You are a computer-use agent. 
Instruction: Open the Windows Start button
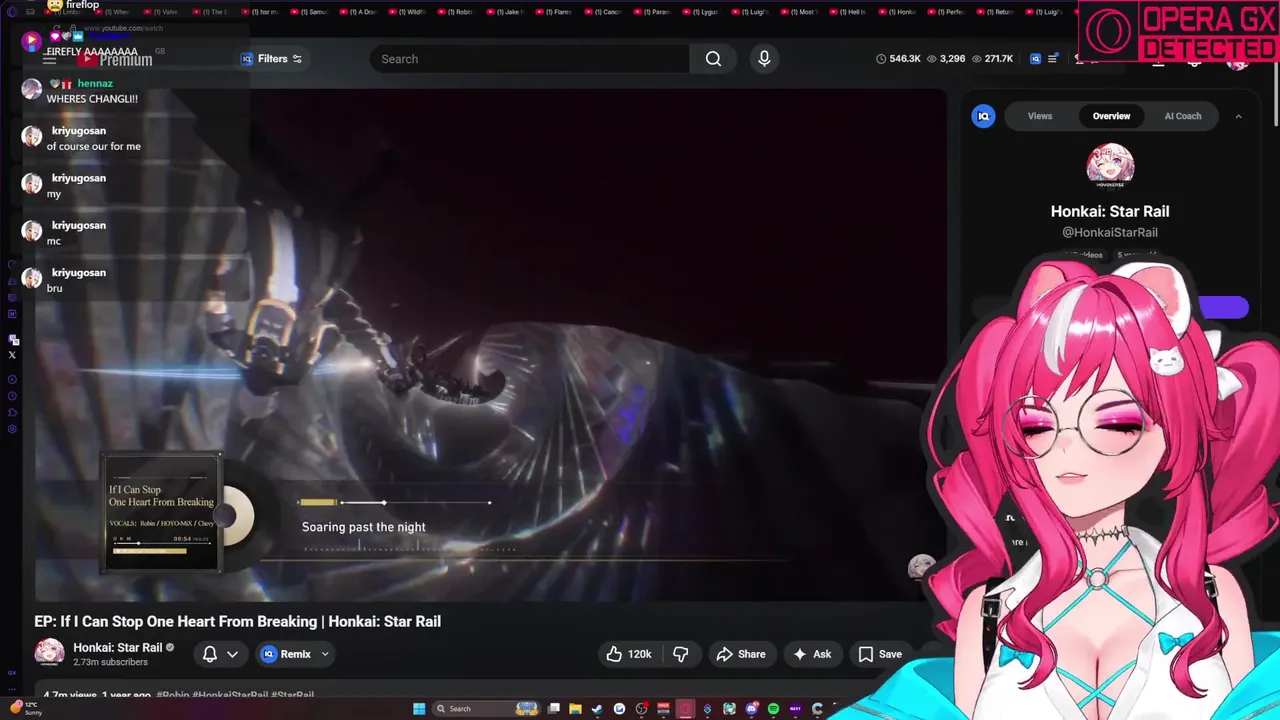[419, 709]
